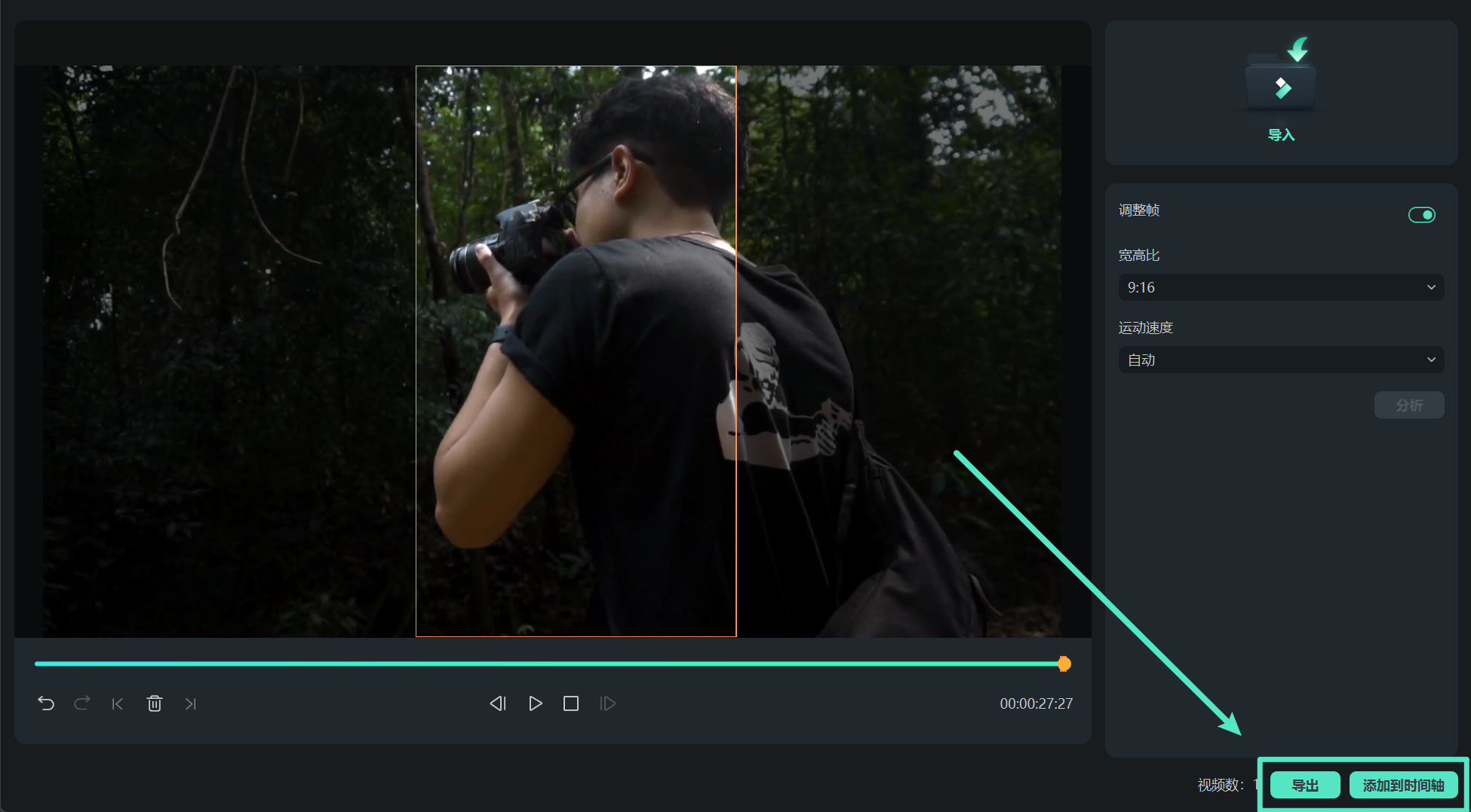Viewport: 1471px width, 812px height.
Task: Click the orange playhead on progress bar
Action: click(1064, 663)
